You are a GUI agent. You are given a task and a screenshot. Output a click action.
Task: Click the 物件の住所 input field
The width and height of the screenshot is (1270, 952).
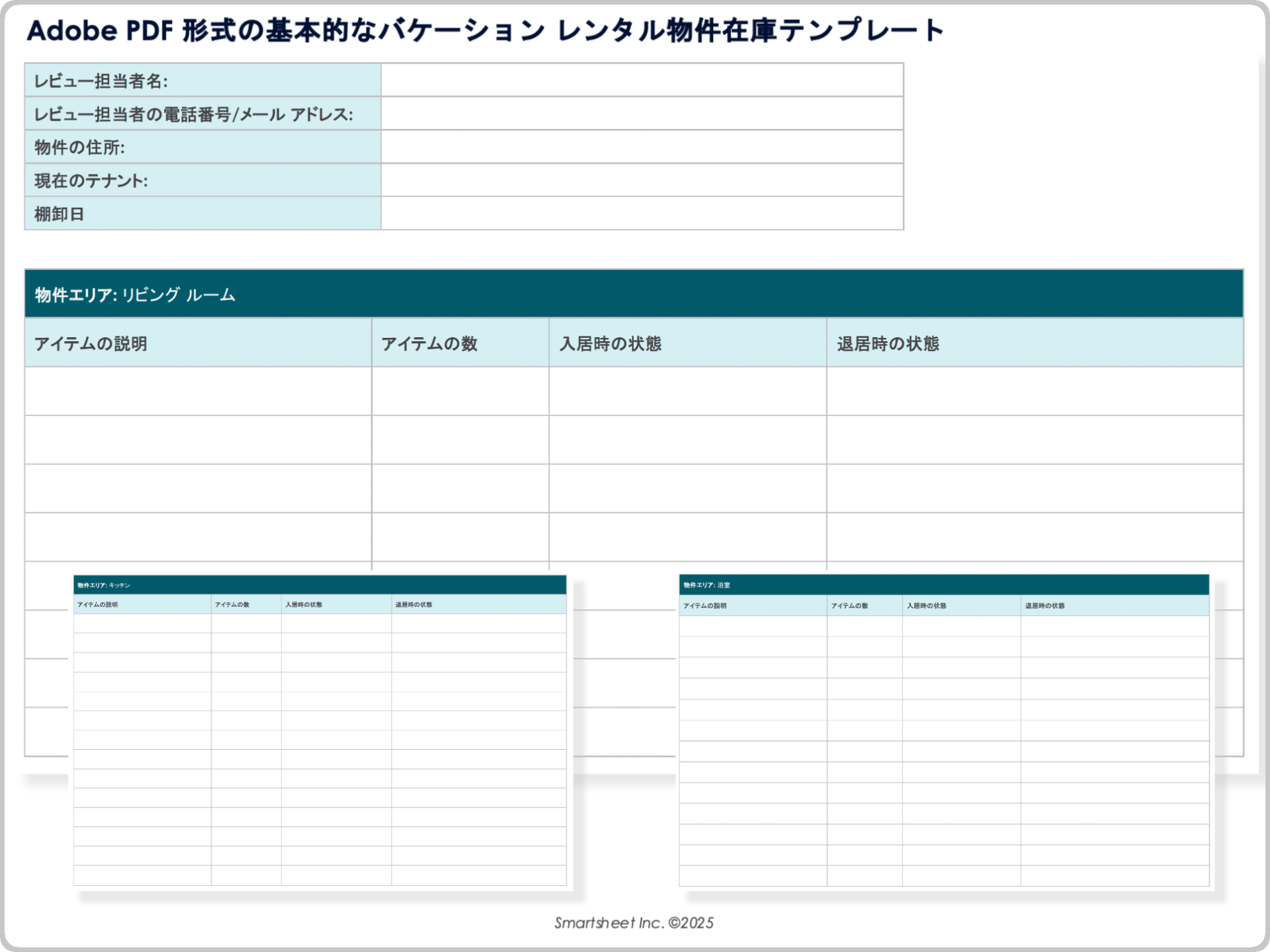pyautogui.click(x=642, y=147)
